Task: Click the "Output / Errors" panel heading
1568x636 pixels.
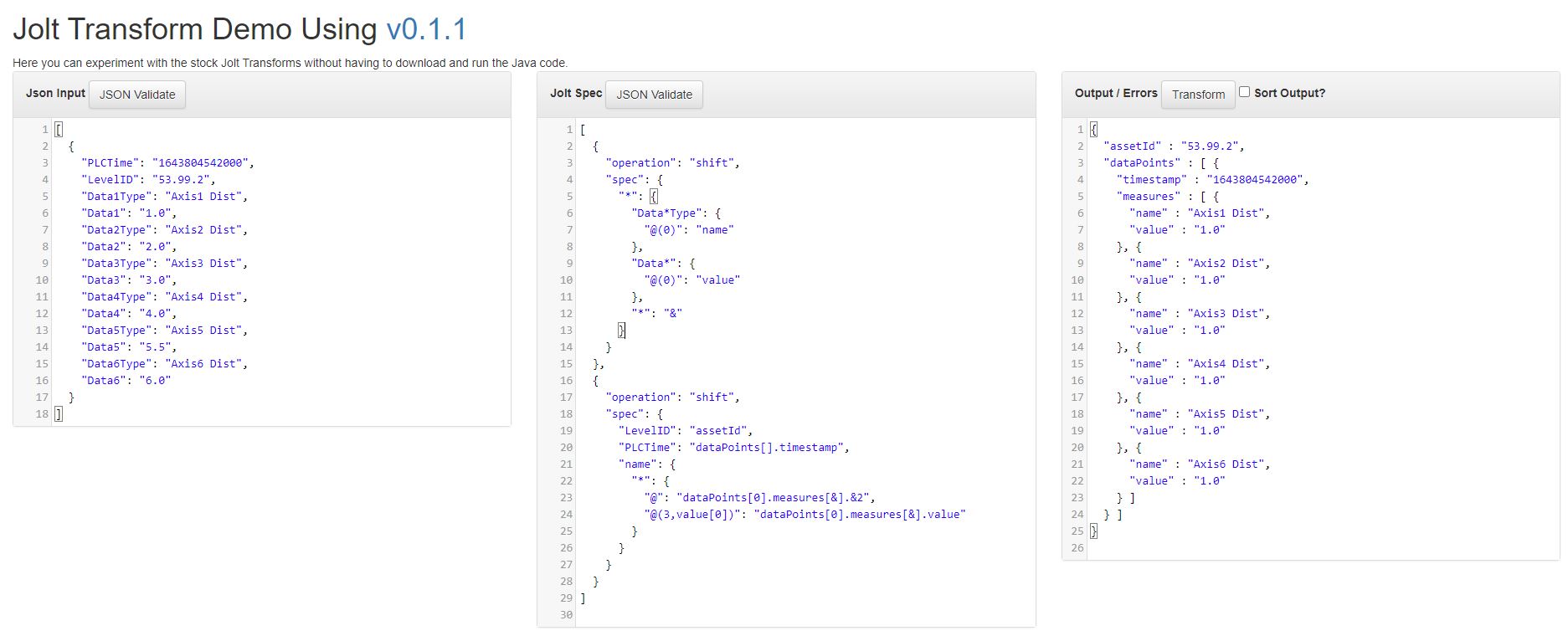Action: (x=1116, y=93)
